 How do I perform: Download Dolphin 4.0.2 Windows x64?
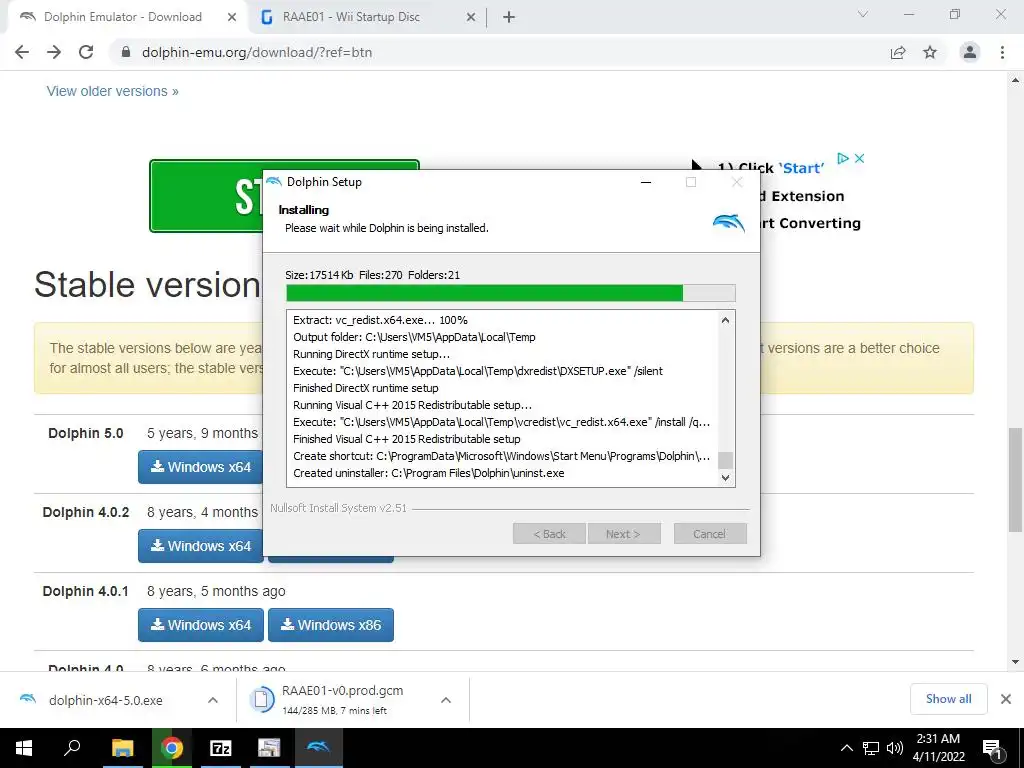tap(200, 546)
